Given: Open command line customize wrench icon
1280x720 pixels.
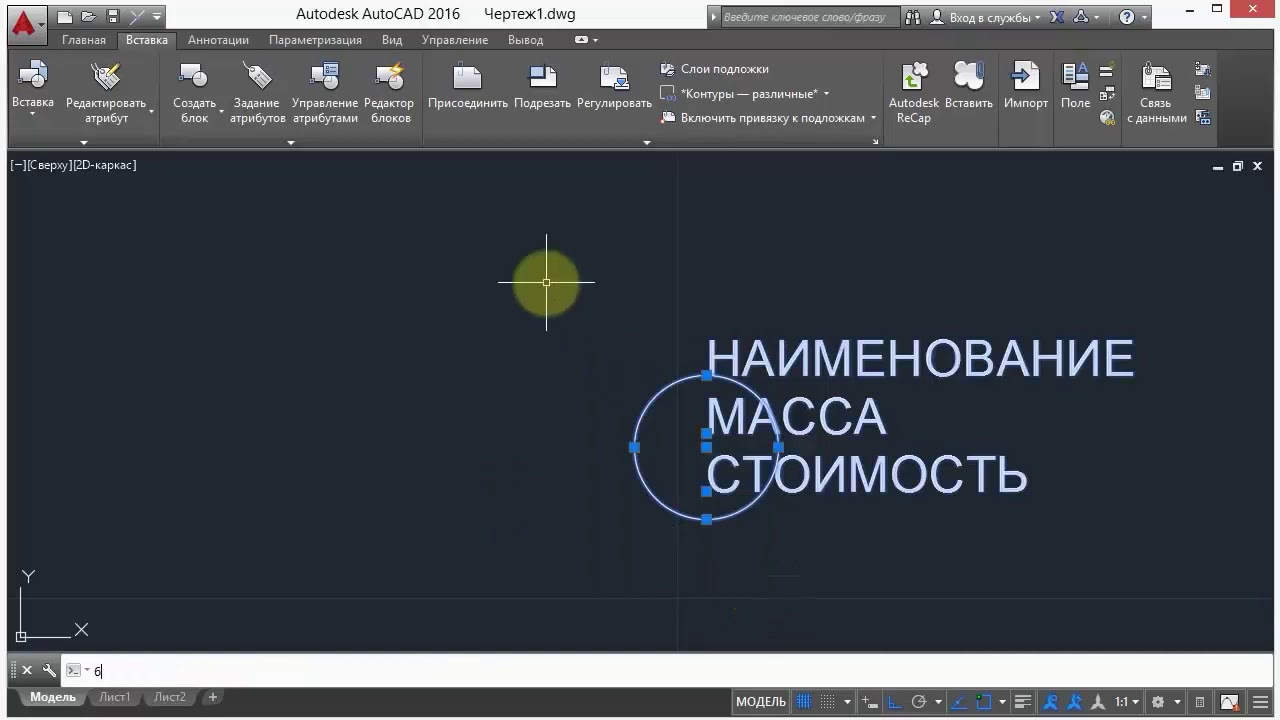Looking at the screenshot, I should 49,671.
